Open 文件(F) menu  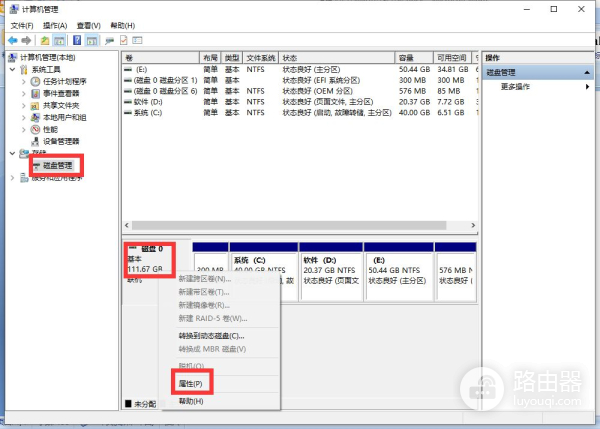coord(22,26)
